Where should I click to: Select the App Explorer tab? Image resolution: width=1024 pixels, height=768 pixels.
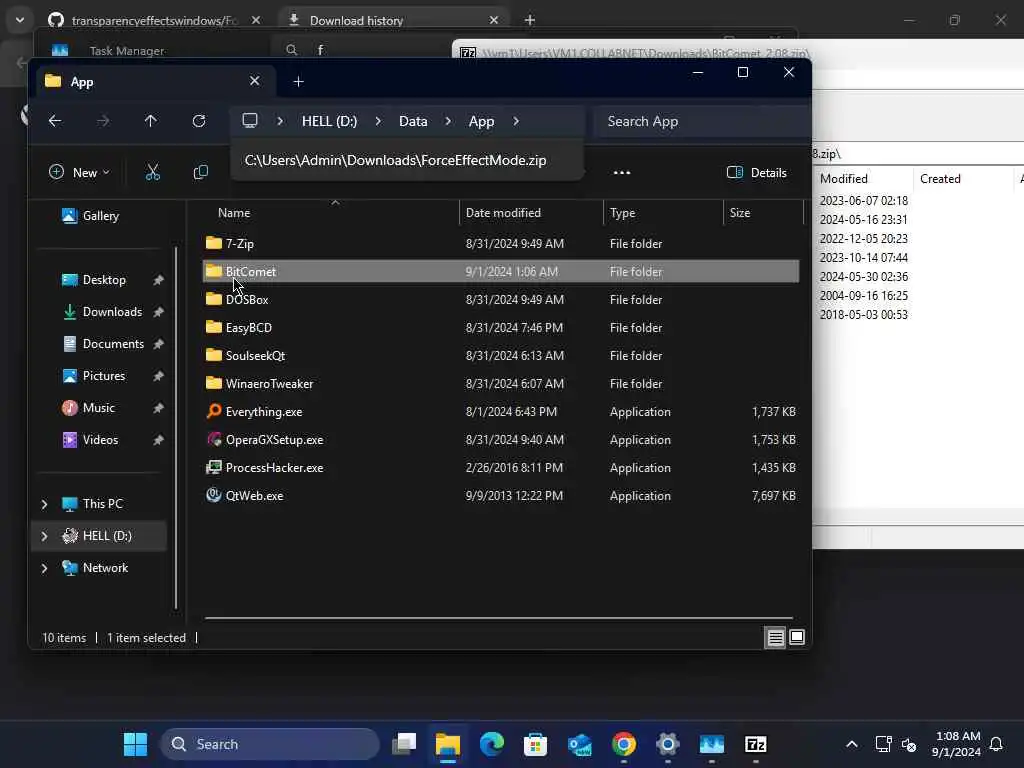[153, 82]
